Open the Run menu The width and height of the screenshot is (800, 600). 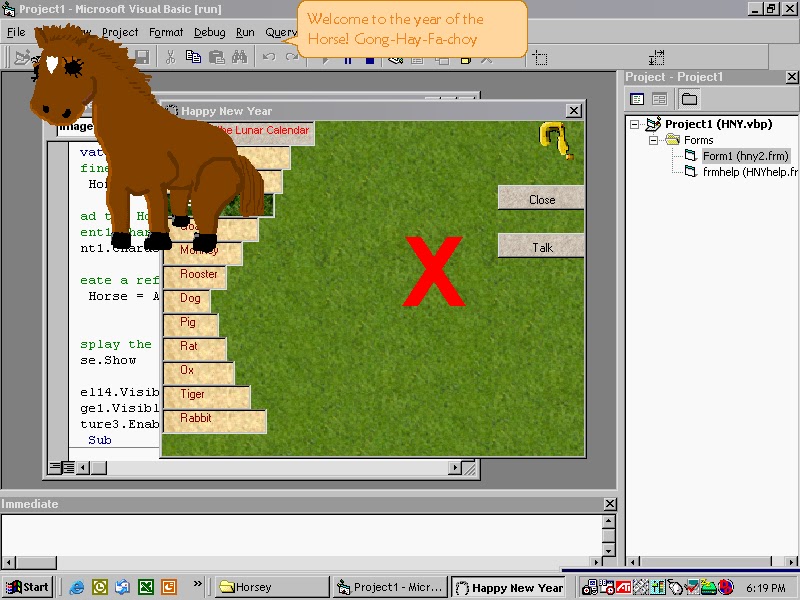point(245,32)
